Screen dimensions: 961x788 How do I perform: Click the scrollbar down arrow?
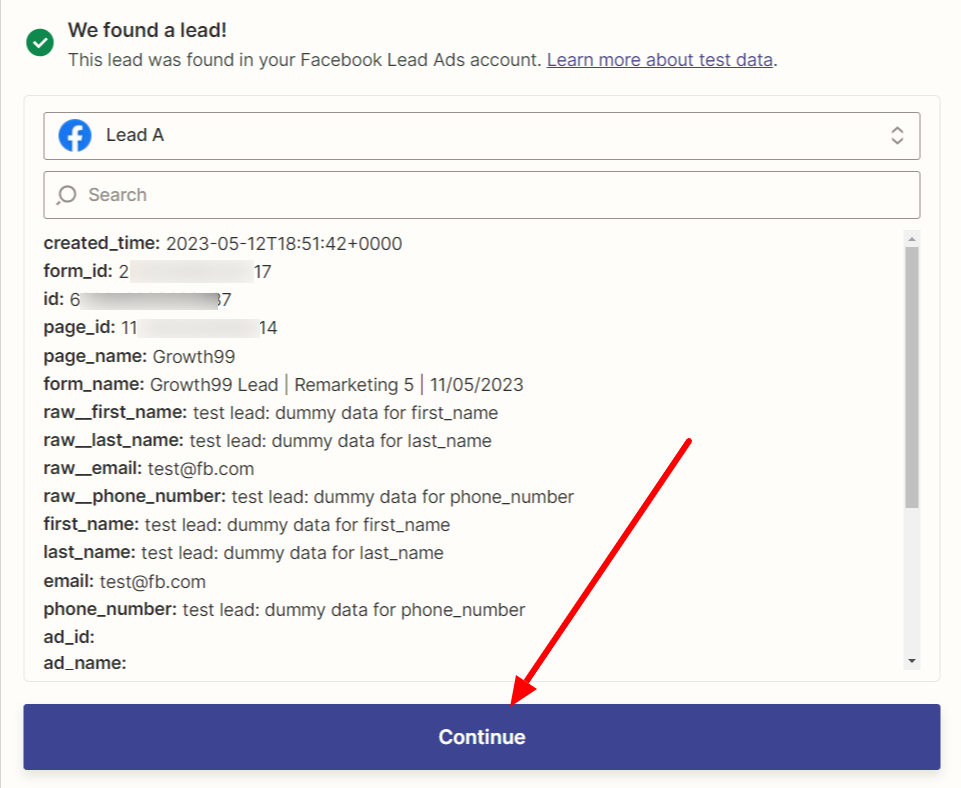click(x=912, y=661)
